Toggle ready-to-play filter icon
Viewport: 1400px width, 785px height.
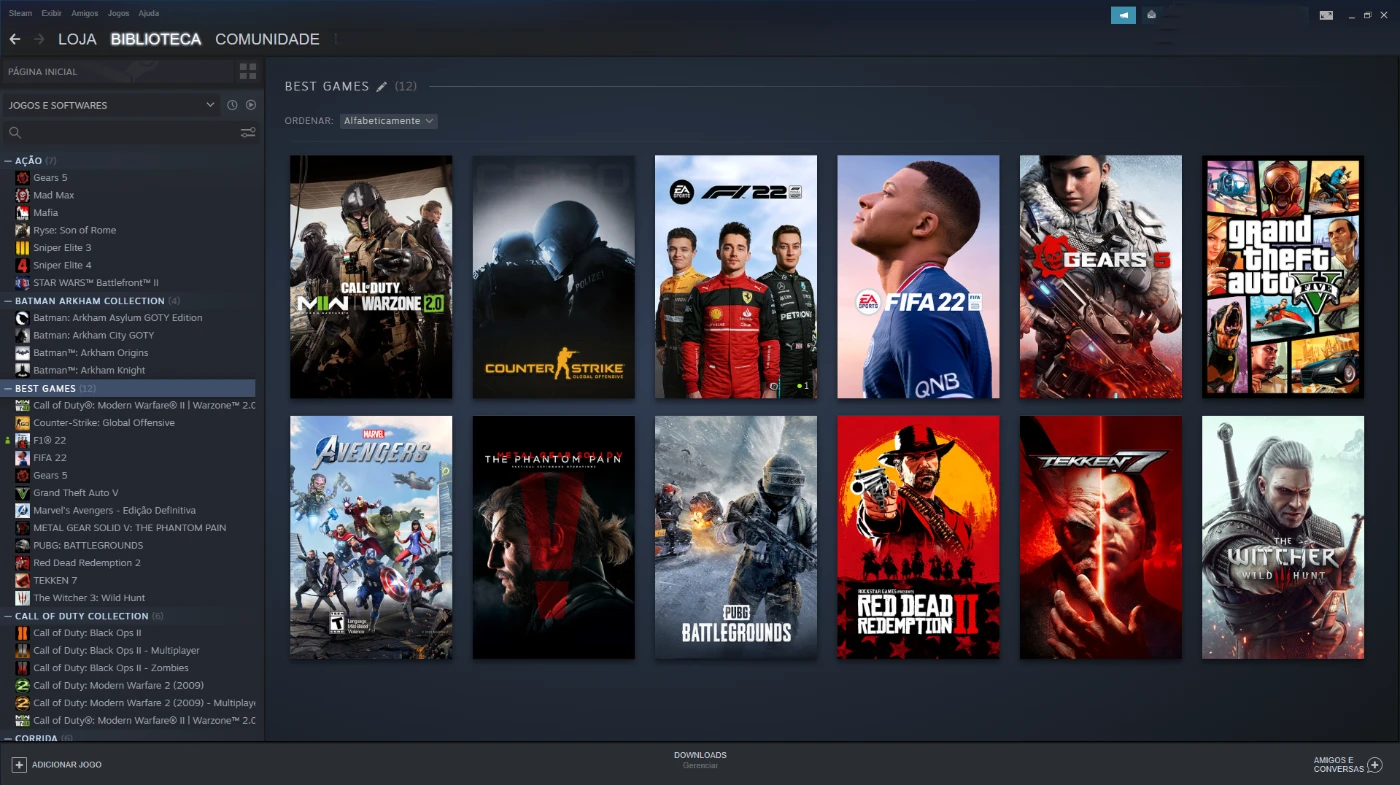pyautogui.click(x=251, y=105)
